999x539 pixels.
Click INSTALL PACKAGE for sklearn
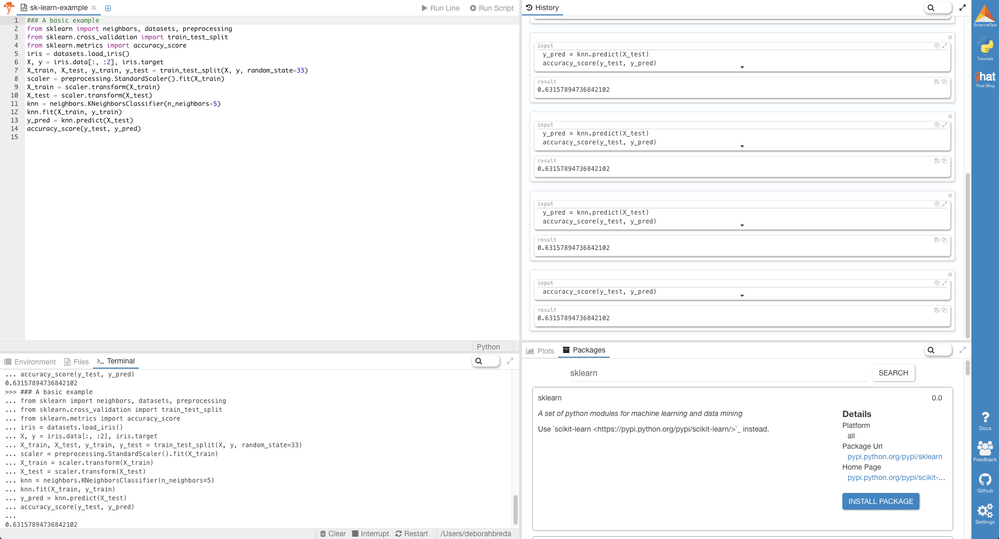pos(880,501)
